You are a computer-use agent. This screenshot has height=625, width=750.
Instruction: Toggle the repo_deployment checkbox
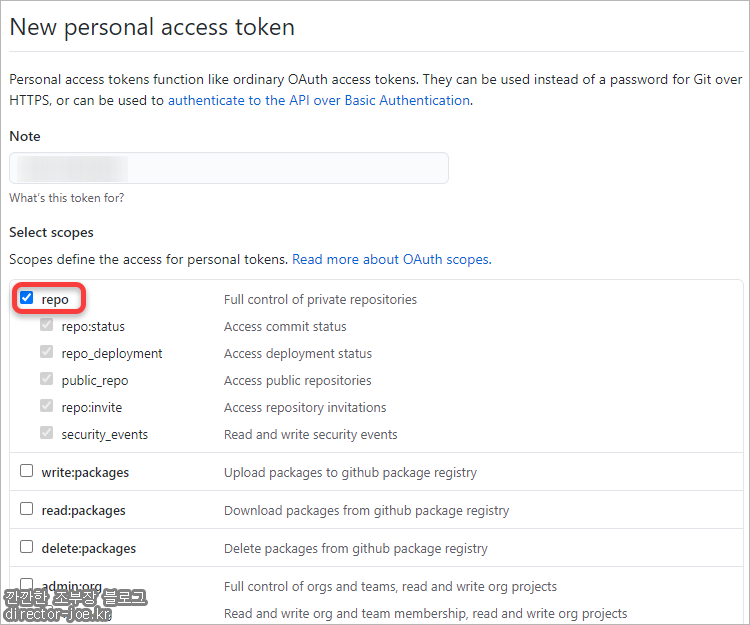pyautogui.click(x=46, y=352)
